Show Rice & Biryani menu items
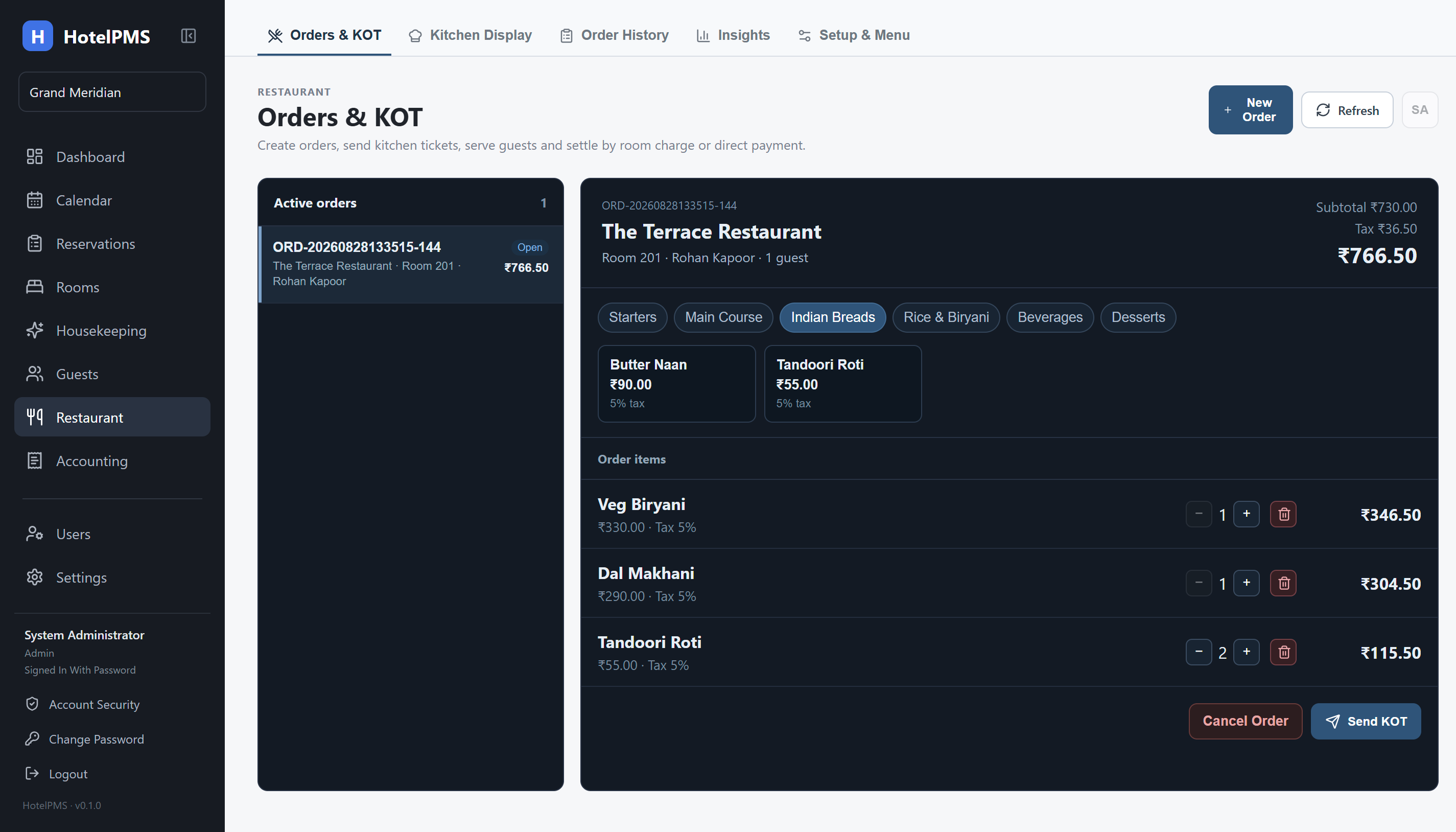This screenshot has width=1456, height=832. 946,317
